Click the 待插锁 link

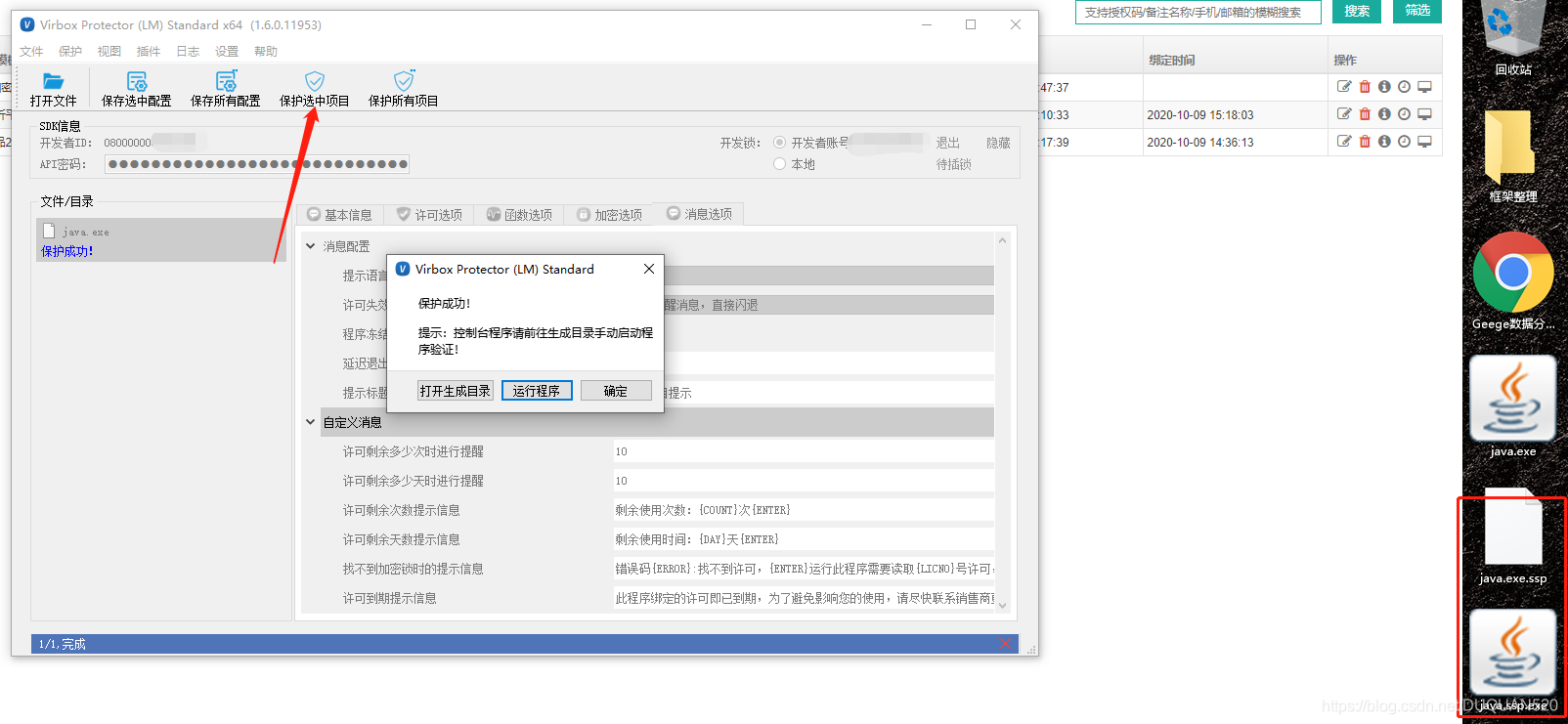point(954,164)
